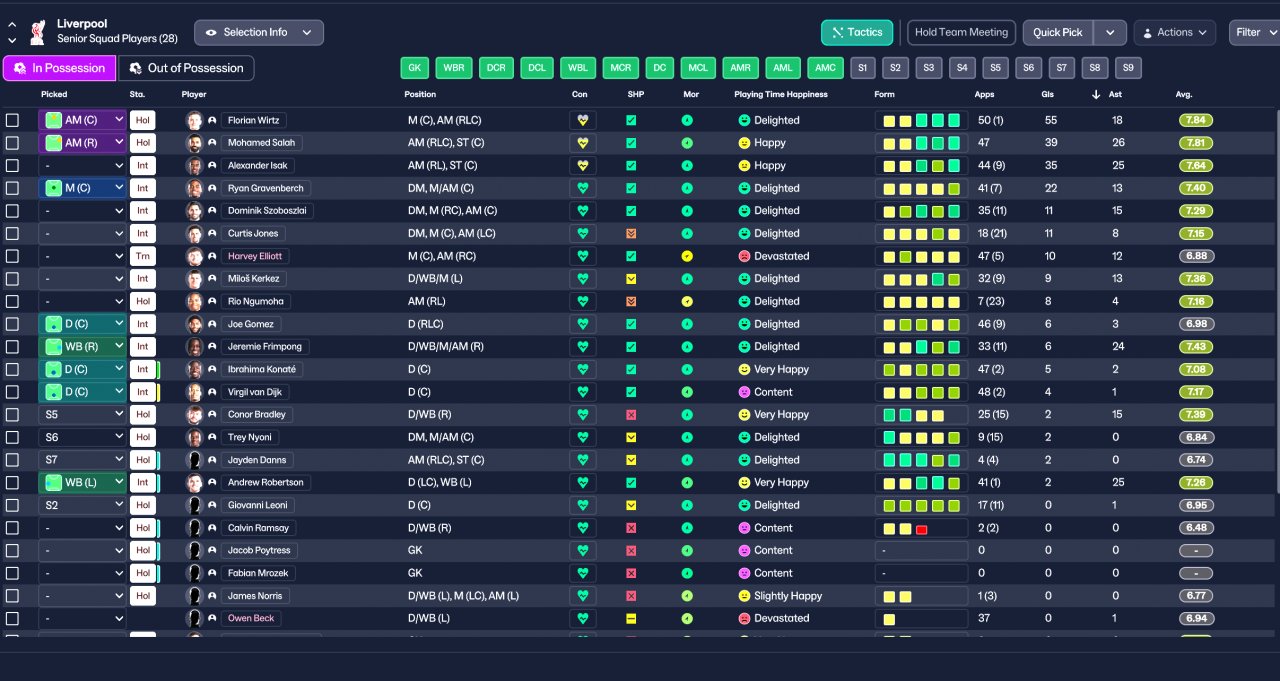Screen dimensions: 1280x681
Task: Switch to the In Possession tab
Action: [59, 68]
